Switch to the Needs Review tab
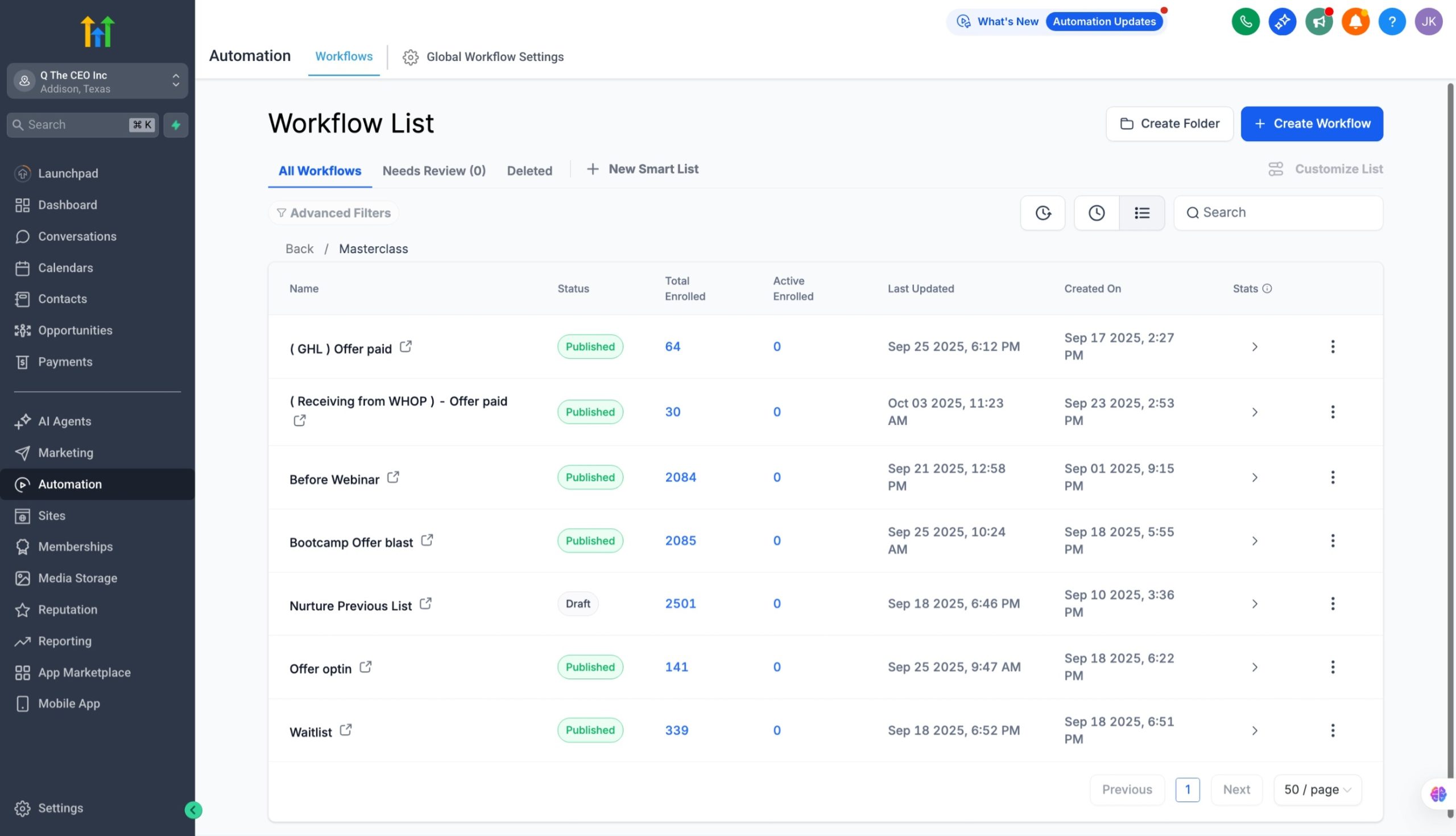Screen dimensions: 1456x836 (x=433, y=171)
